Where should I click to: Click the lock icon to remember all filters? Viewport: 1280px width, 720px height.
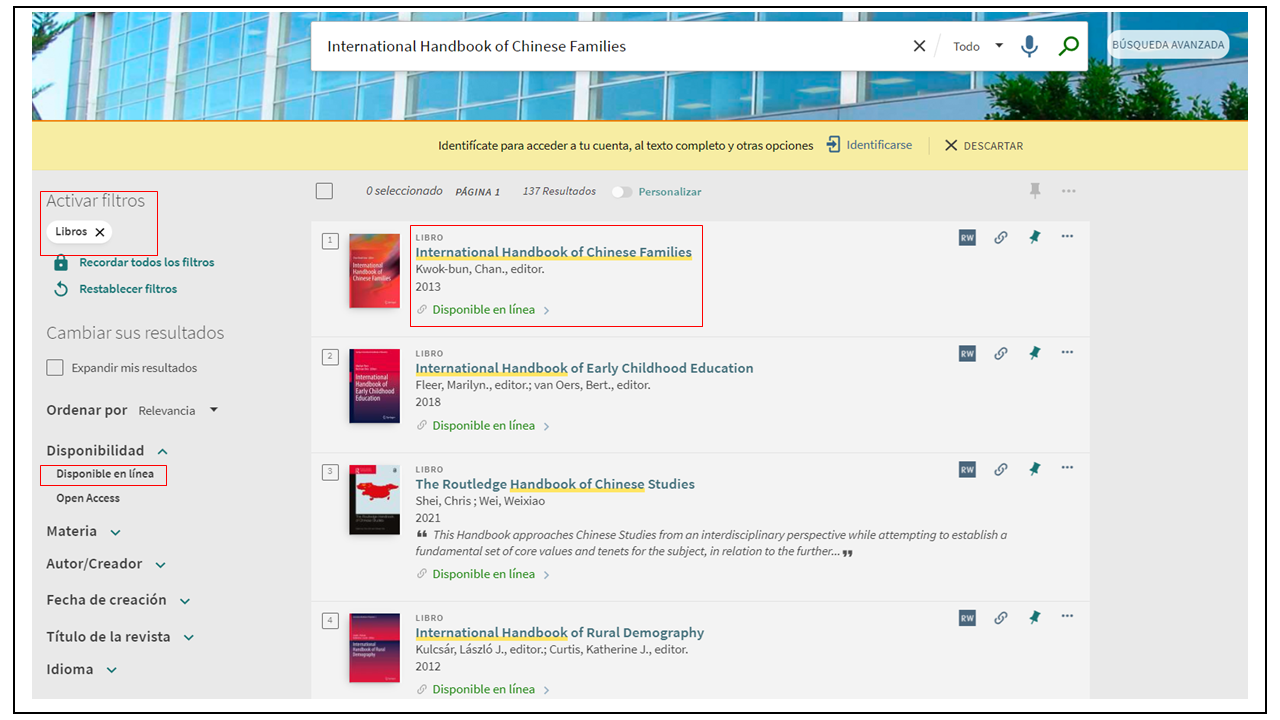[61, 263]
